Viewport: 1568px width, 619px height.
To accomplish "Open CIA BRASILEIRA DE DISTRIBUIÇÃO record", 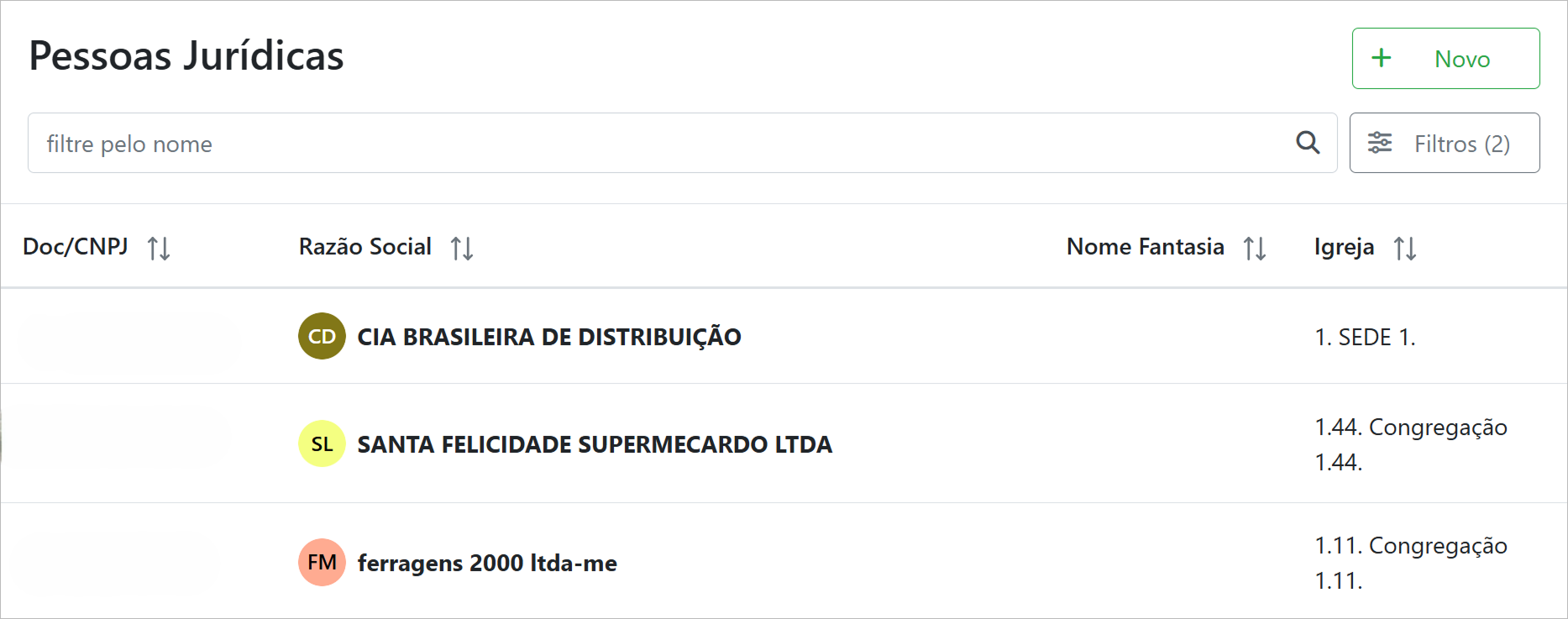I will pyautogui.click(x=549, y=337).
